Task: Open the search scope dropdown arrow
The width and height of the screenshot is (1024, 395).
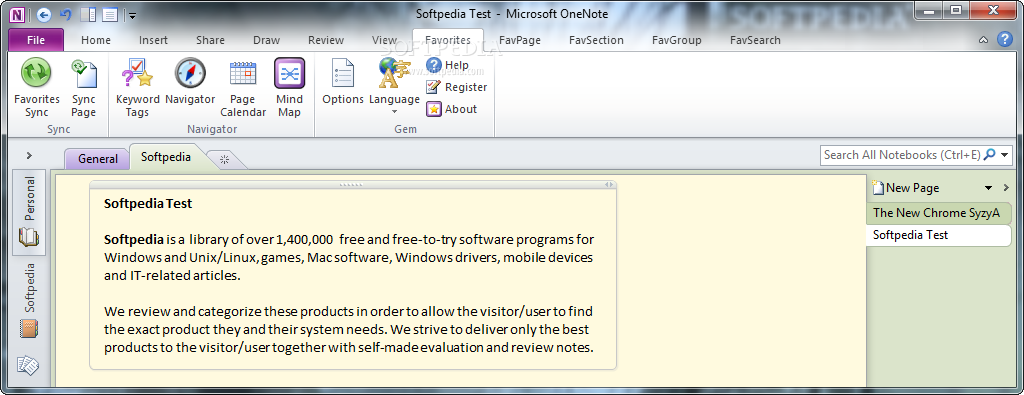Action: [x=1004, y=155]
